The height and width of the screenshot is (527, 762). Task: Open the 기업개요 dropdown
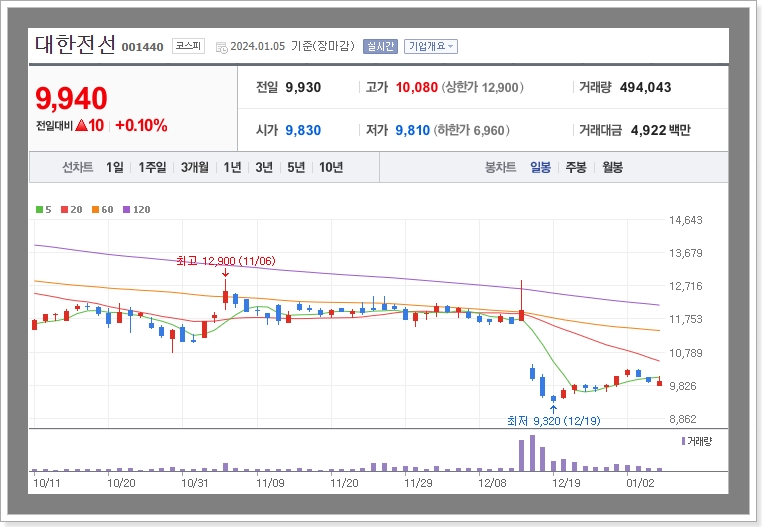431,47
